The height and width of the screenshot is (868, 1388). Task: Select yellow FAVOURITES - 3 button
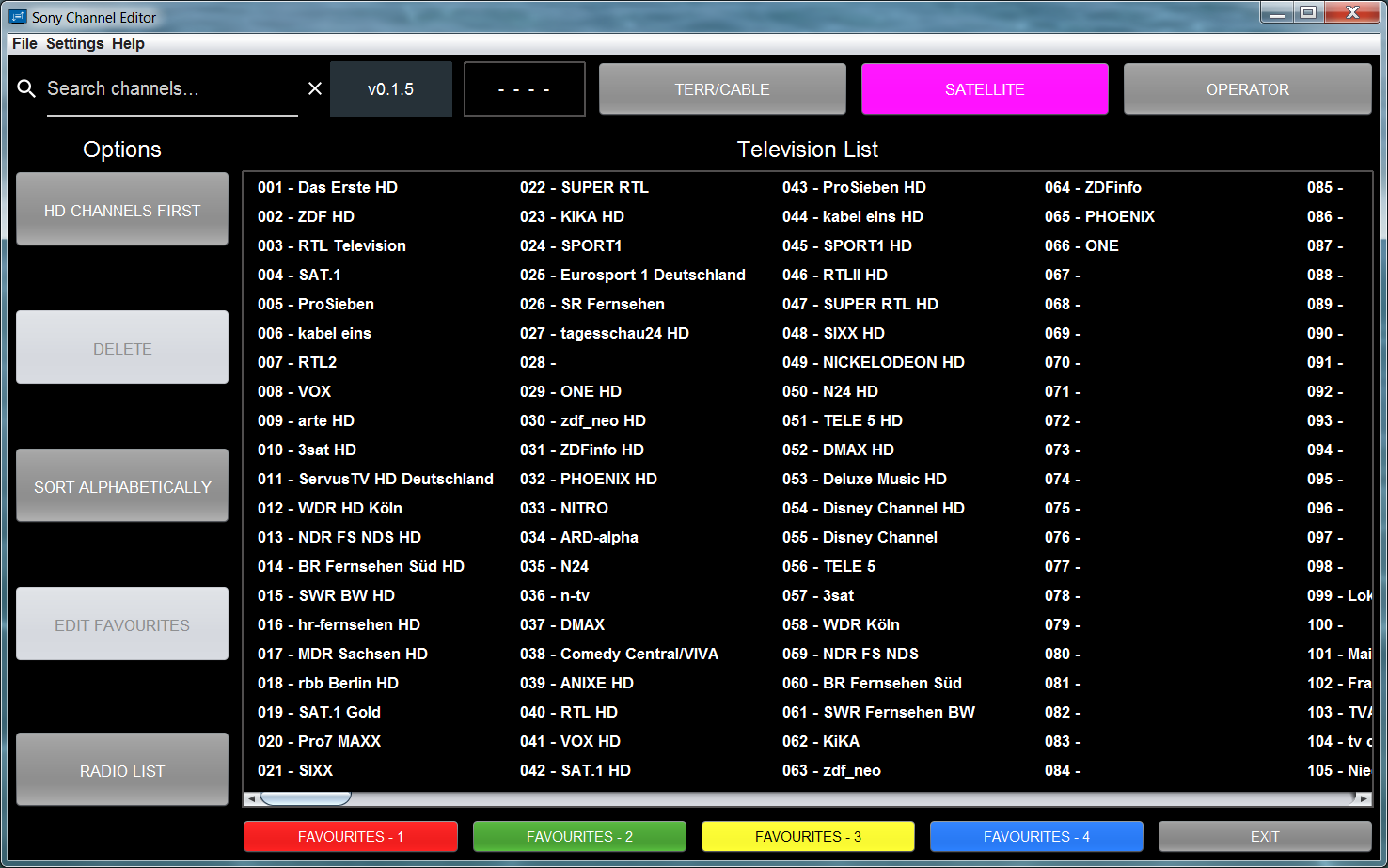tap(808, 836)
